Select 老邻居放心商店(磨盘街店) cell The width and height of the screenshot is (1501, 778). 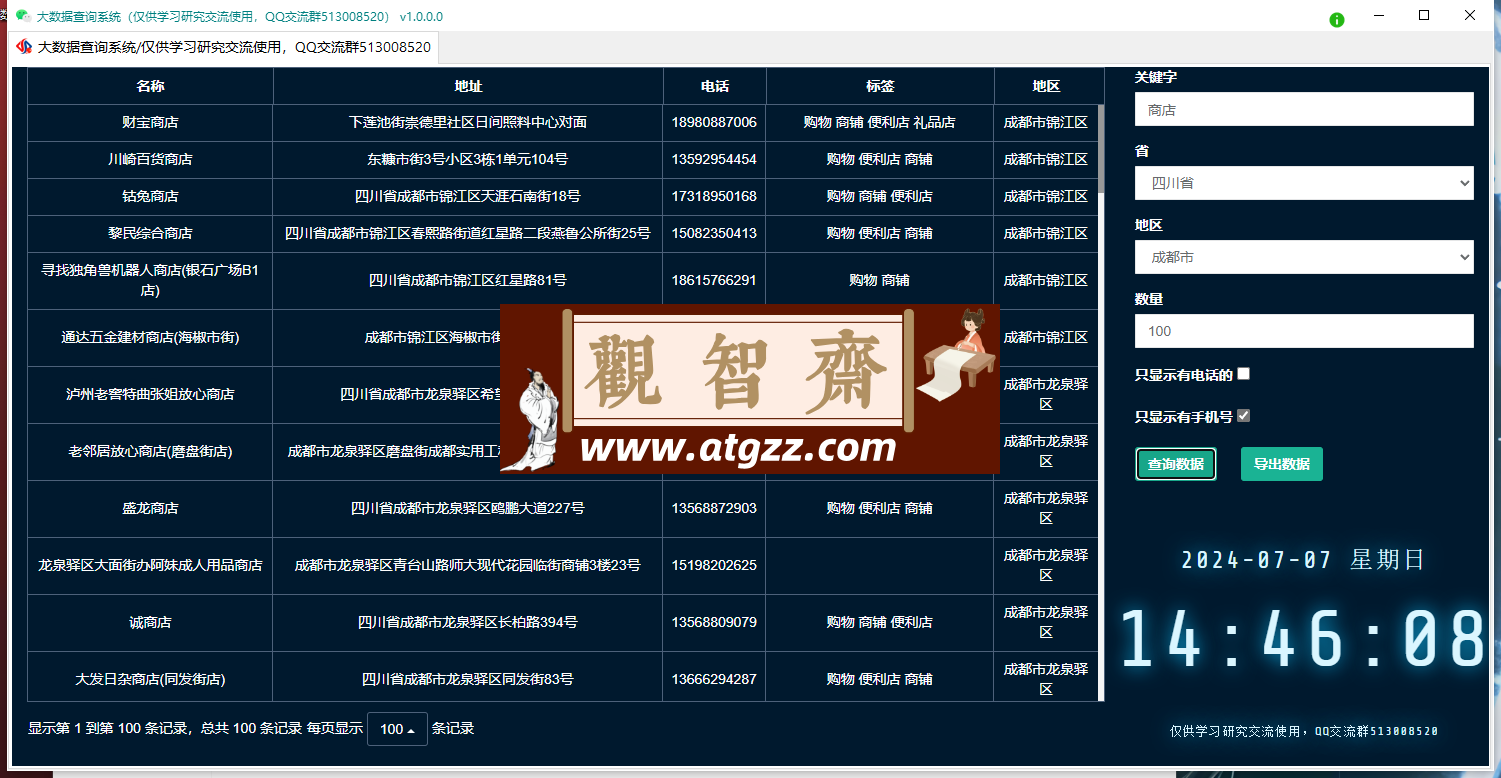tap(150, 452)
